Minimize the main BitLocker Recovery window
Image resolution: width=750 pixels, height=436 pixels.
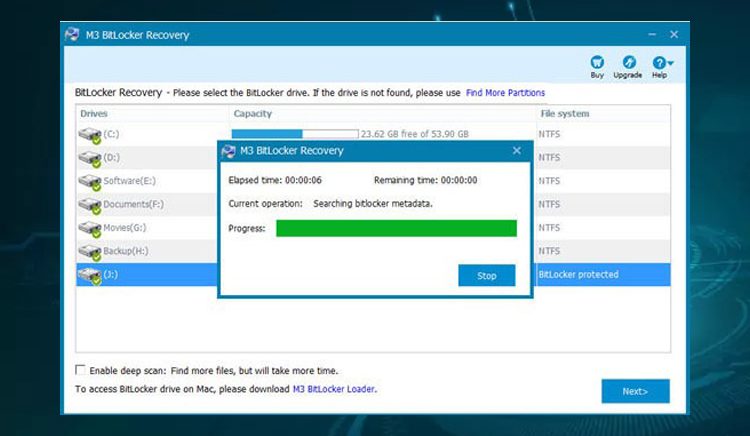[x=652, y=34]
